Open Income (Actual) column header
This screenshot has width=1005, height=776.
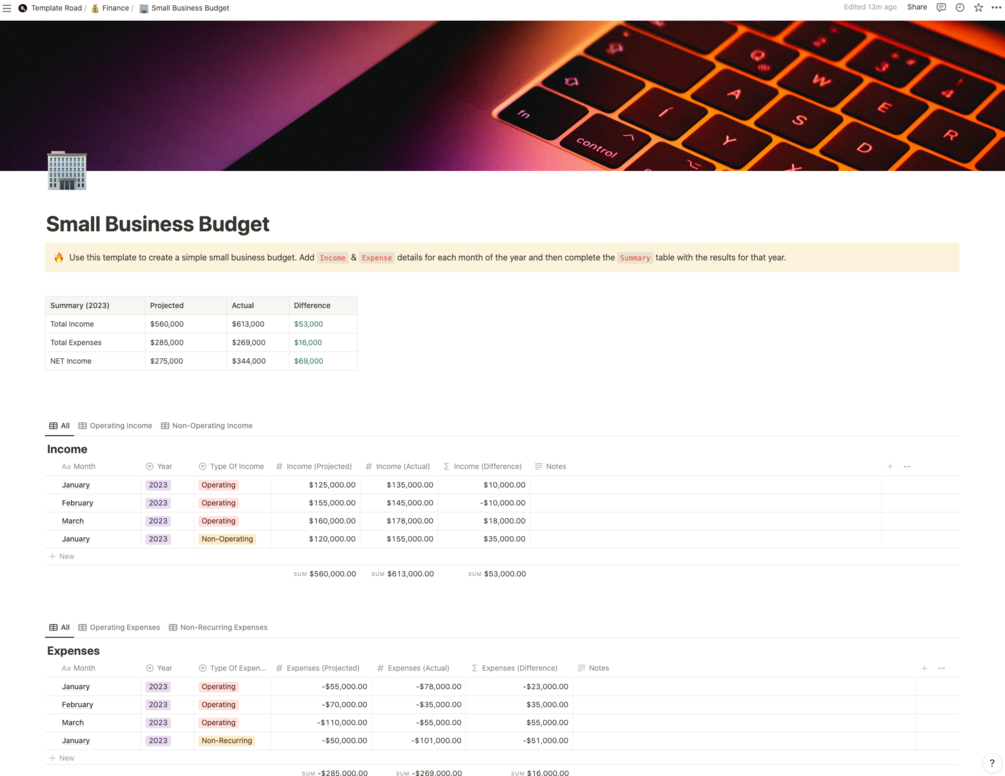pos(397,466)
